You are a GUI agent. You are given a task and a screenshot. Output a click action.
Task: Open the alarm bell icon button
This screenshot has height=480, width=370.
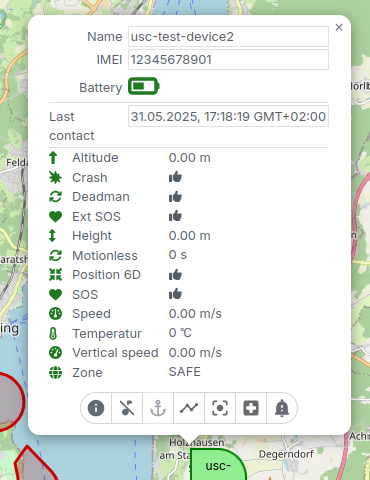(282, 408)
